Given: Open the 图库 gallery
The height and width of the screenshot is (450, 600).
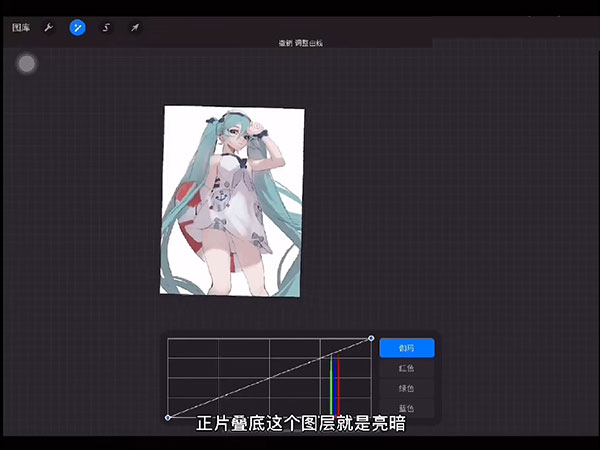Looking at the screenshot, I should [x=21, y=28].
